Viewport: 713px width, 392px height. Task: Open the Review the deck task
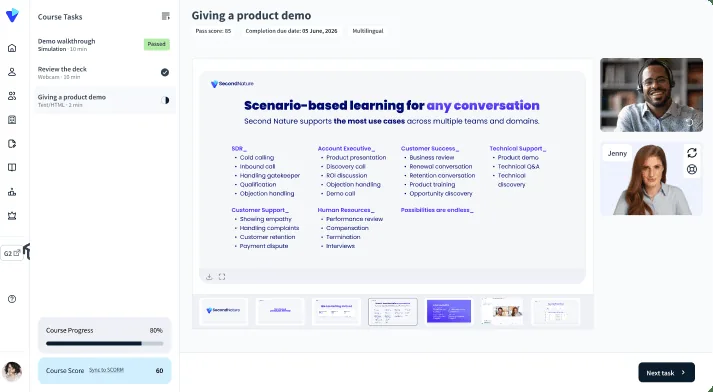tap(105, 73)
